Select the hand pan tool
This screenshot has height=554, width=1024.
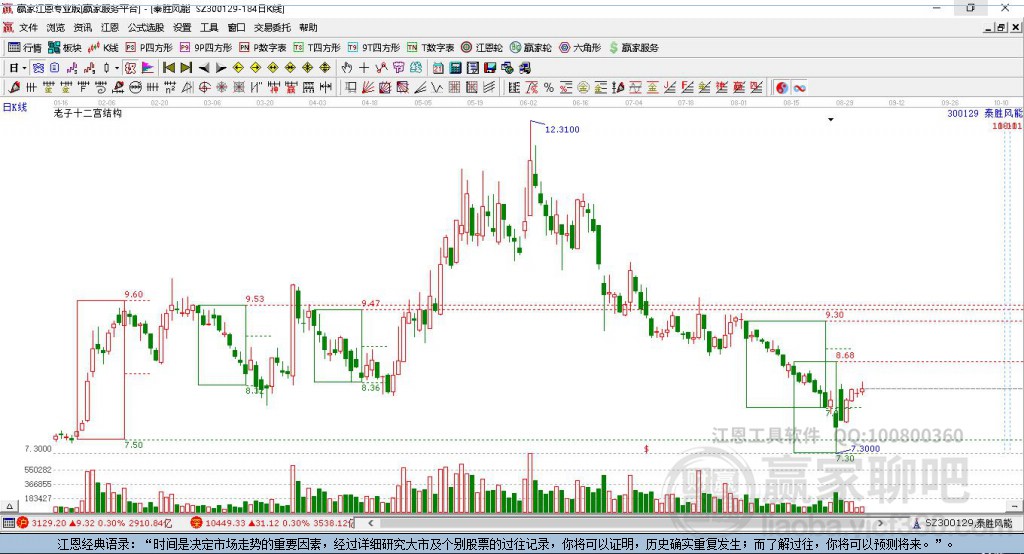[346, 68]
